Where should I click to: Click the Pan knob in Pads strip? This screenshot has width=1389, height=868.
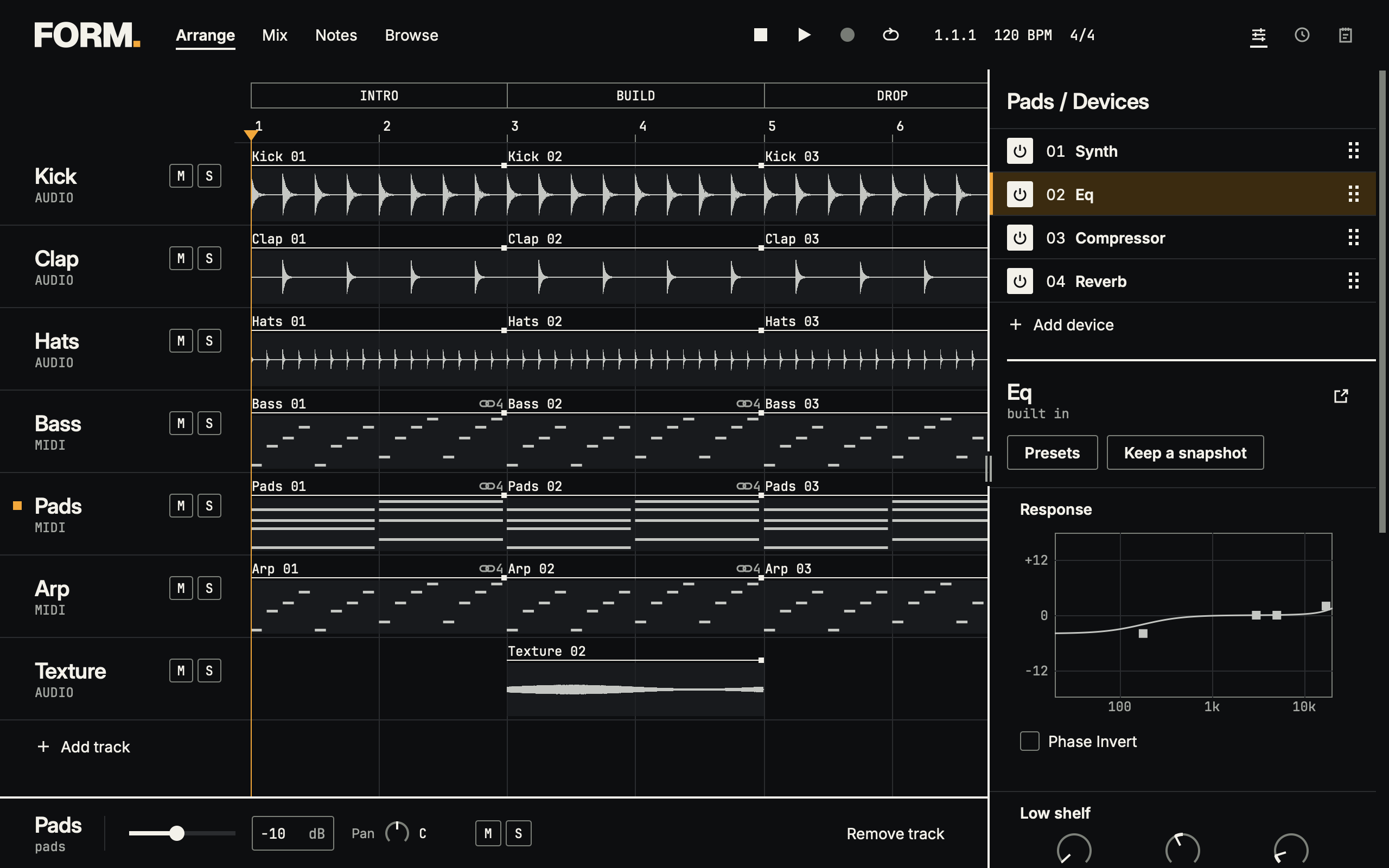(397, 833)
